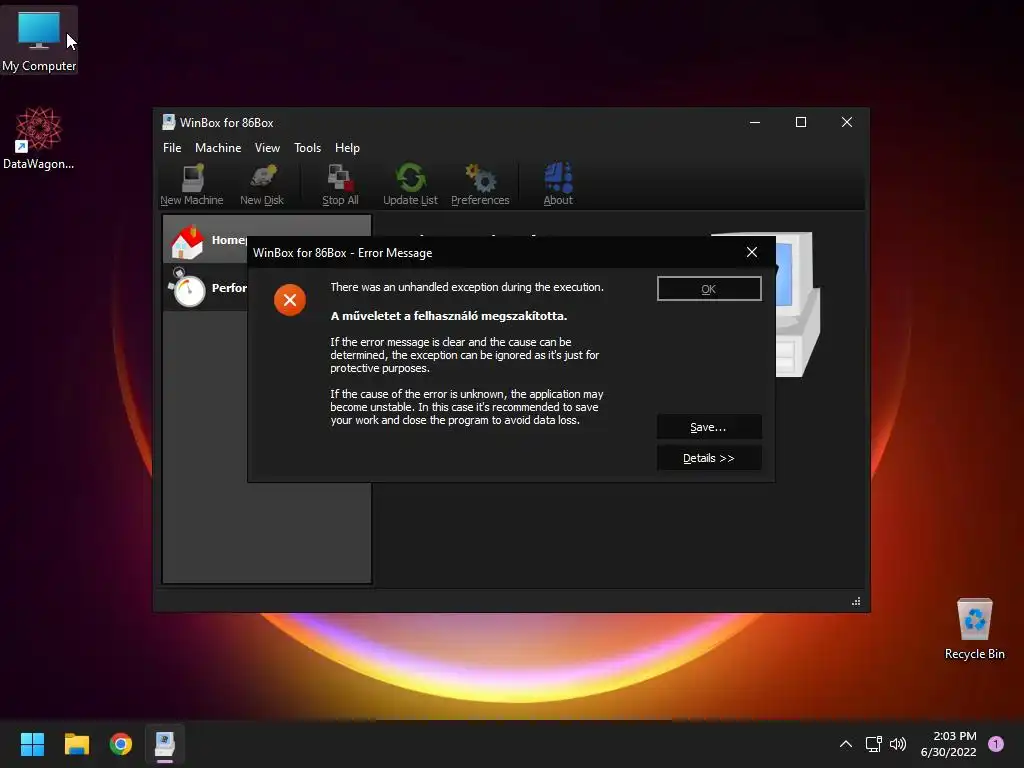Click the red error icon in dialog
The height and width of the screenshot is (768, 1024).
290,300
